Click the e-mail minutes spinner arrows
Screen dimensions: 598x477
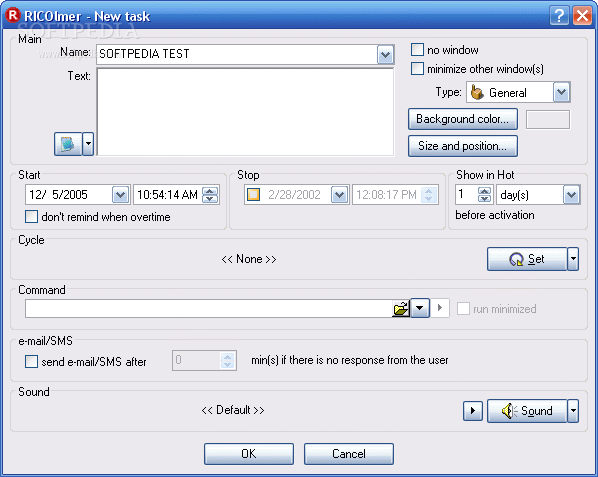click(228, 361)
